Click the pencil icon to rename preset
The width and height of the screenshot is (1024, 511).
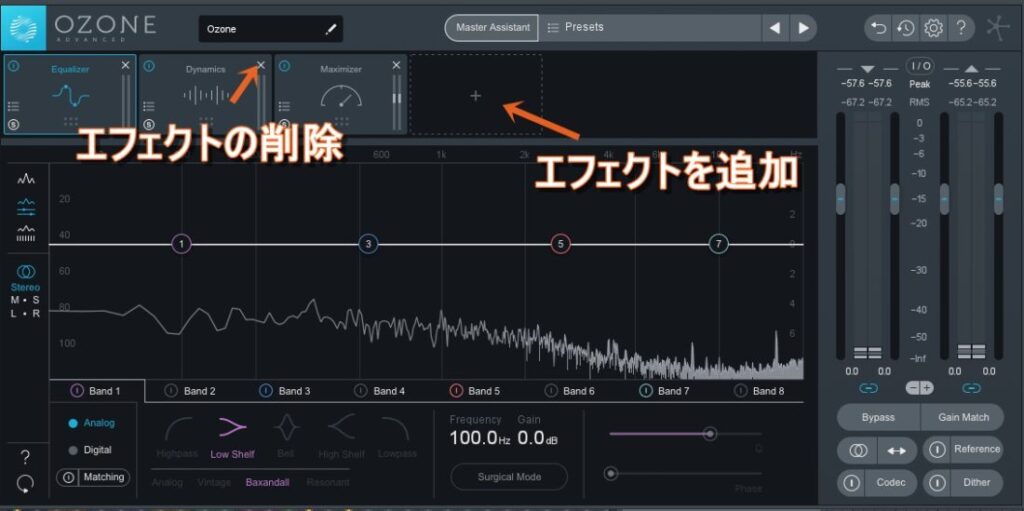[331, 30]
